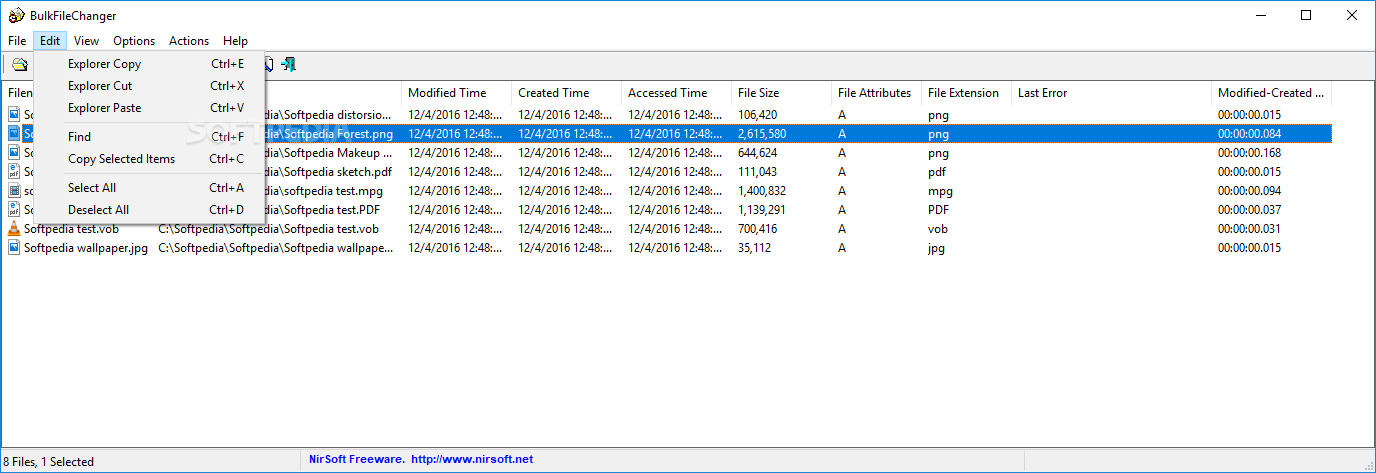Click the path ending in softpedia test.mpg
The image size is (1376, 473).
325,191
